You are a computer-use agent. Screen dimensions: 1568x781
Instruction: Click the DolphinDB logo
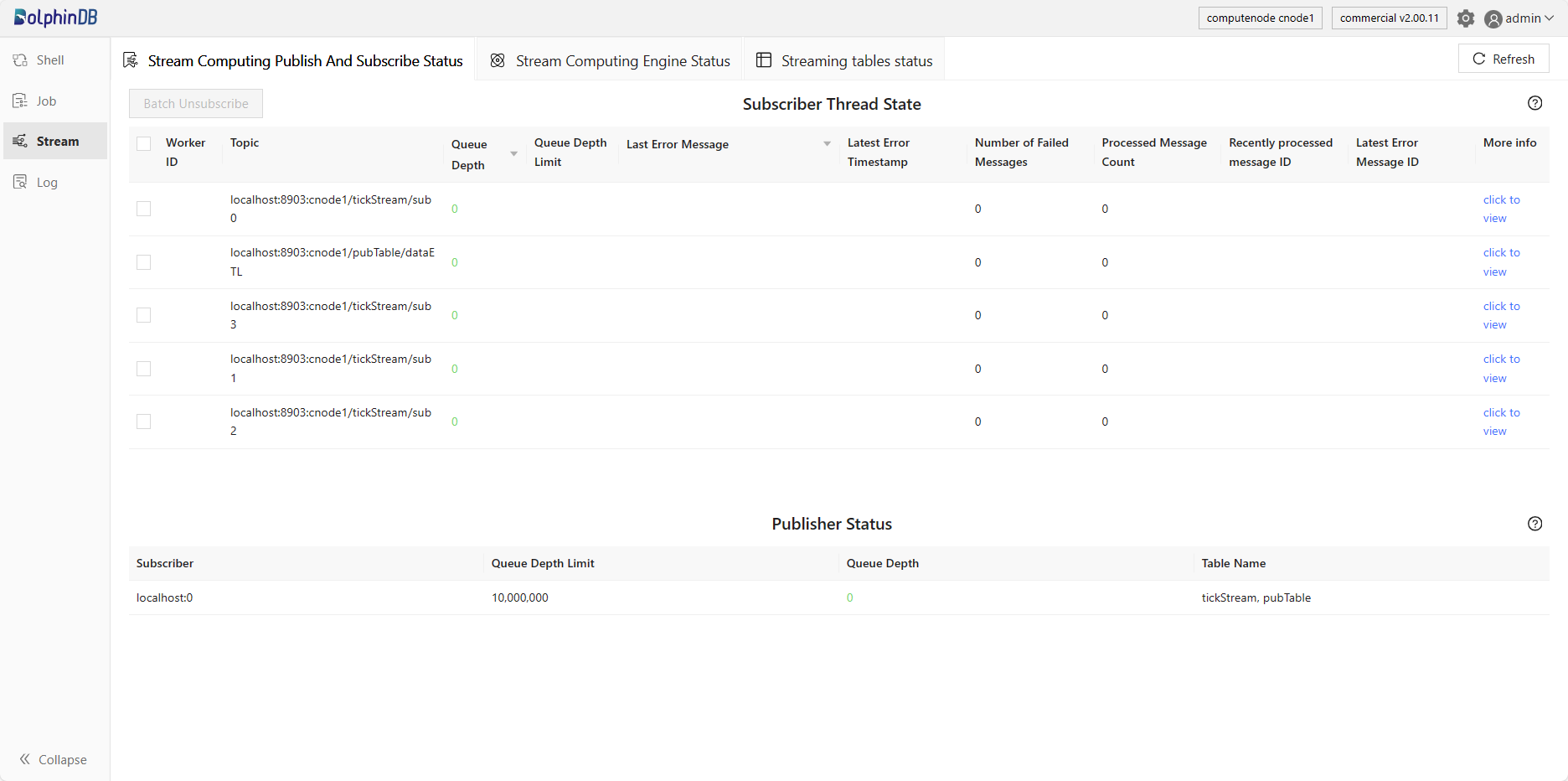(55, 18)
